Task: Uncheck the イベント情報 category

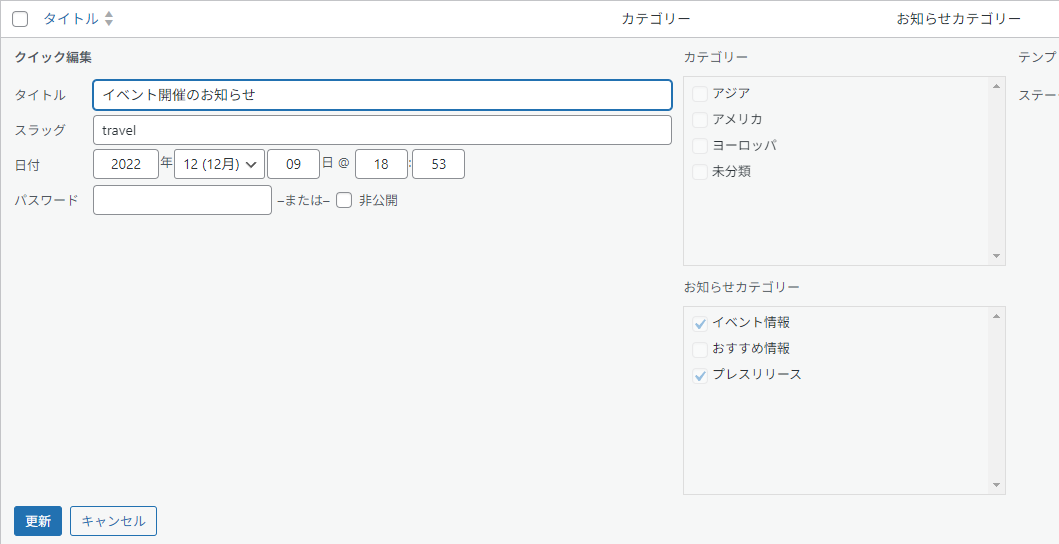Action: coord(700,323)
